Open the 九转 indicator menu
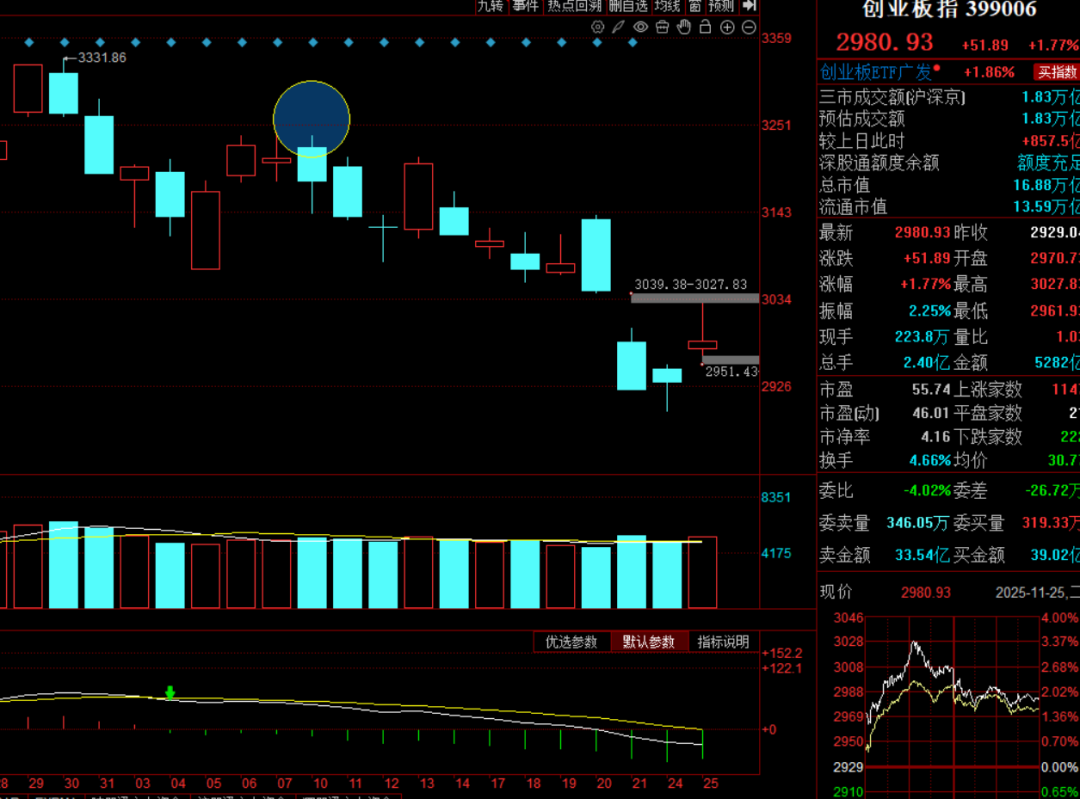The height and width of the screenshot is (799, 1080). pos(490,6)
